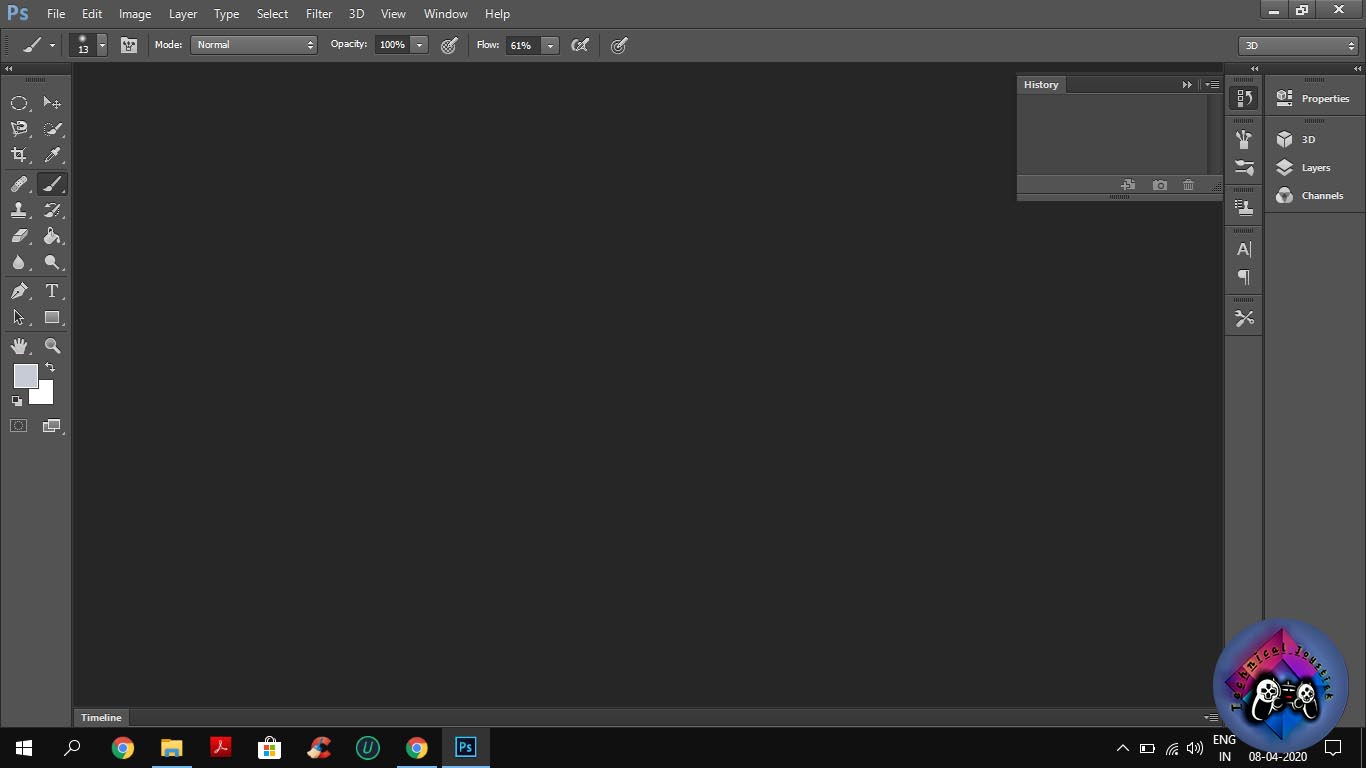
Task: Open the Timeline panel tab
Action: point(101,717)
